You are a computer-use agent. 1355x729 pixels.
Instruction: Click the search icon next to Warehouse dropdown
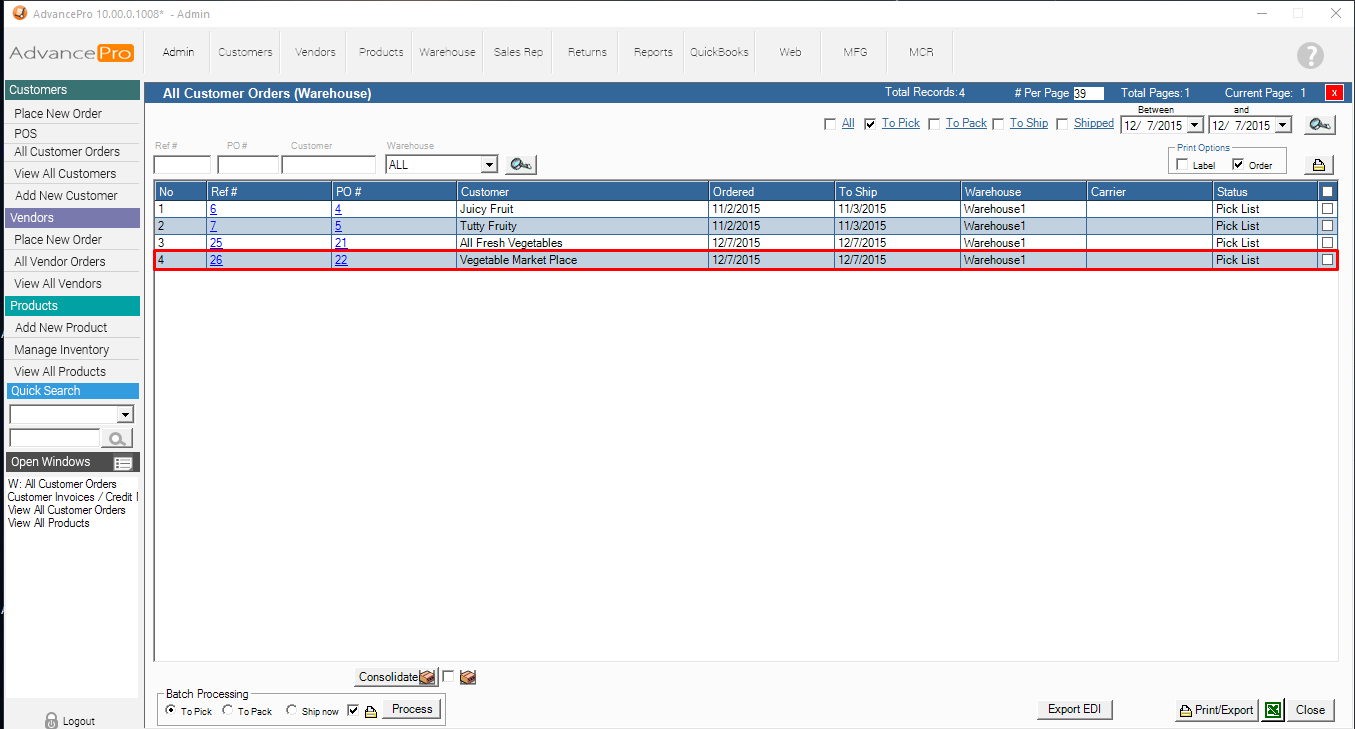[521, 165]
